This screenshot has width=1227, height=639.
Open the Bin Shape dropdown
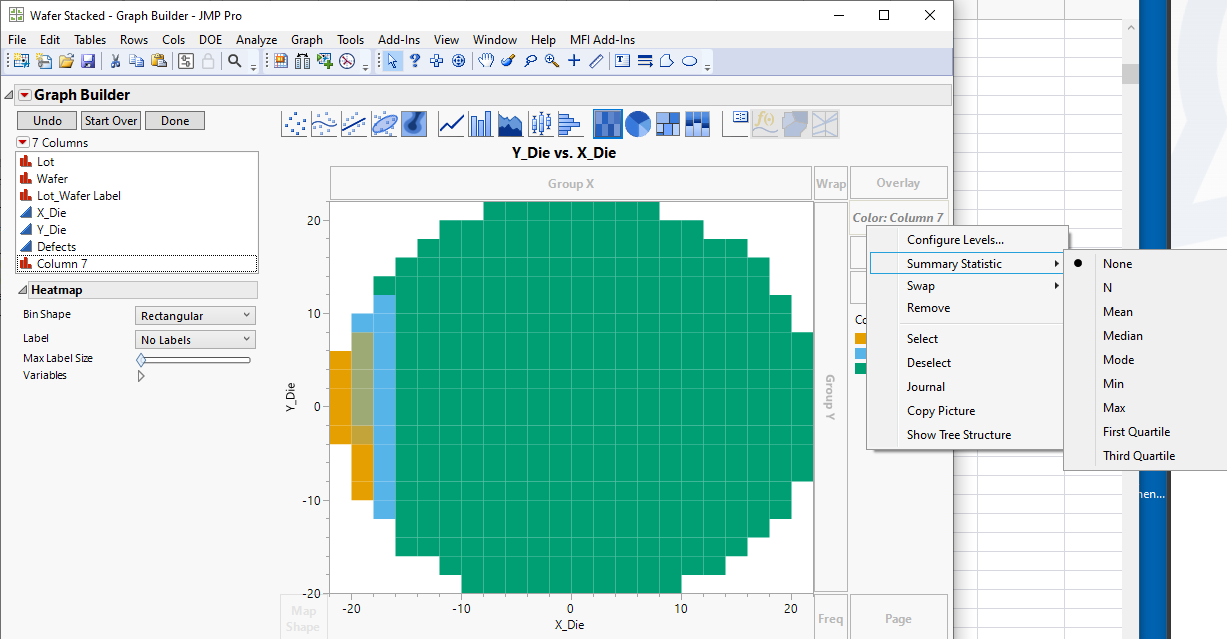tap(195, 314)
